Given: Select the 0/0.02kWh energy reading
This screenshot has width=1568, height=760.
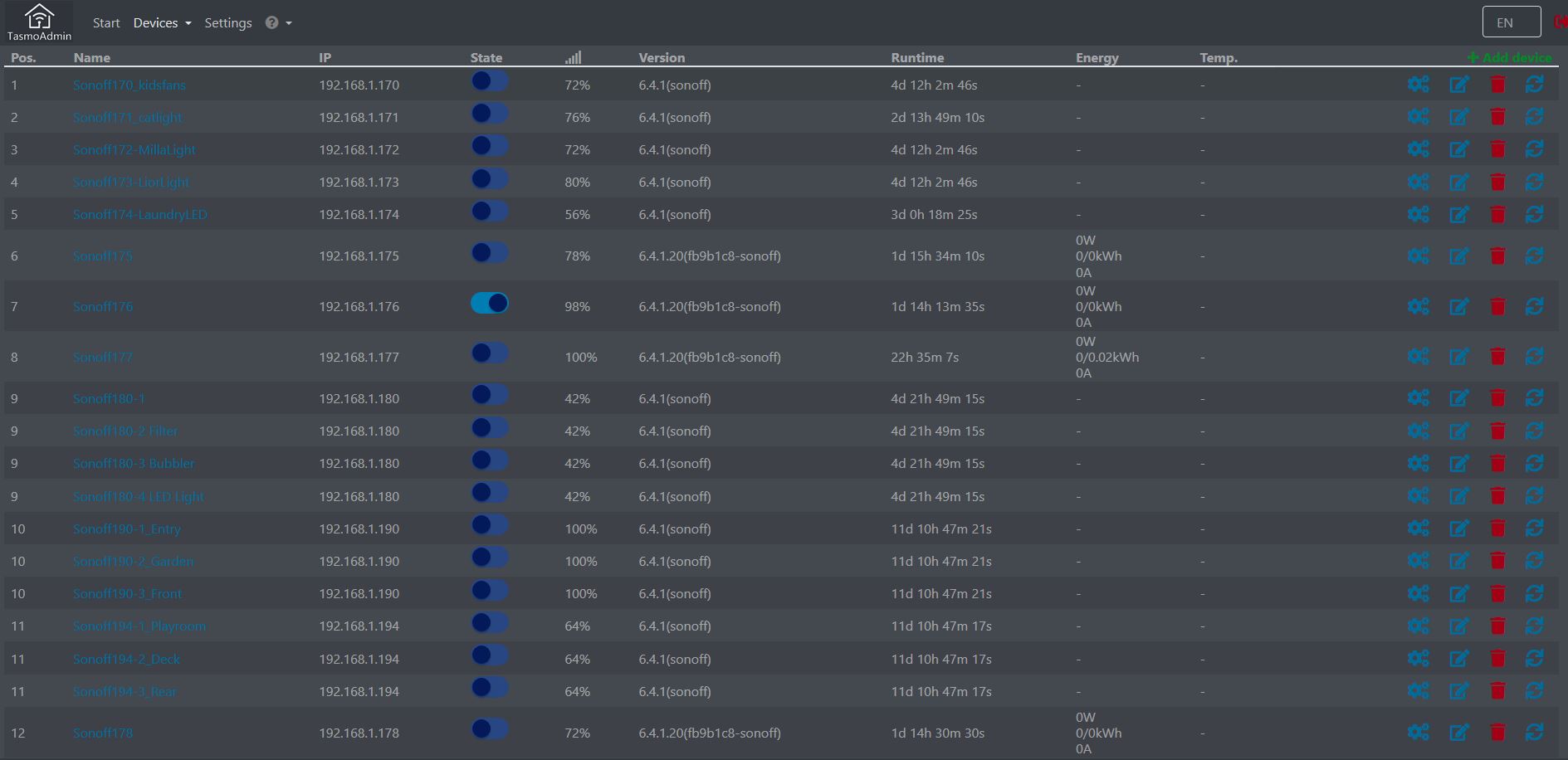Looking at the screenshot, I should (x=1107, y=357).
